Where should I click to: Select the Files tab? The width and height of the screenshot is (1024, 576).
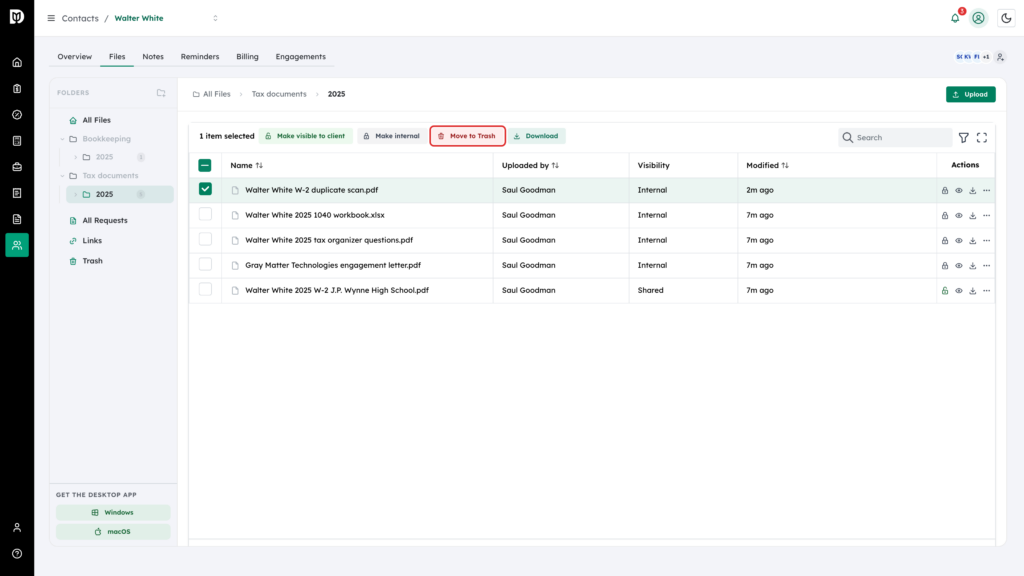pos(117,57)
